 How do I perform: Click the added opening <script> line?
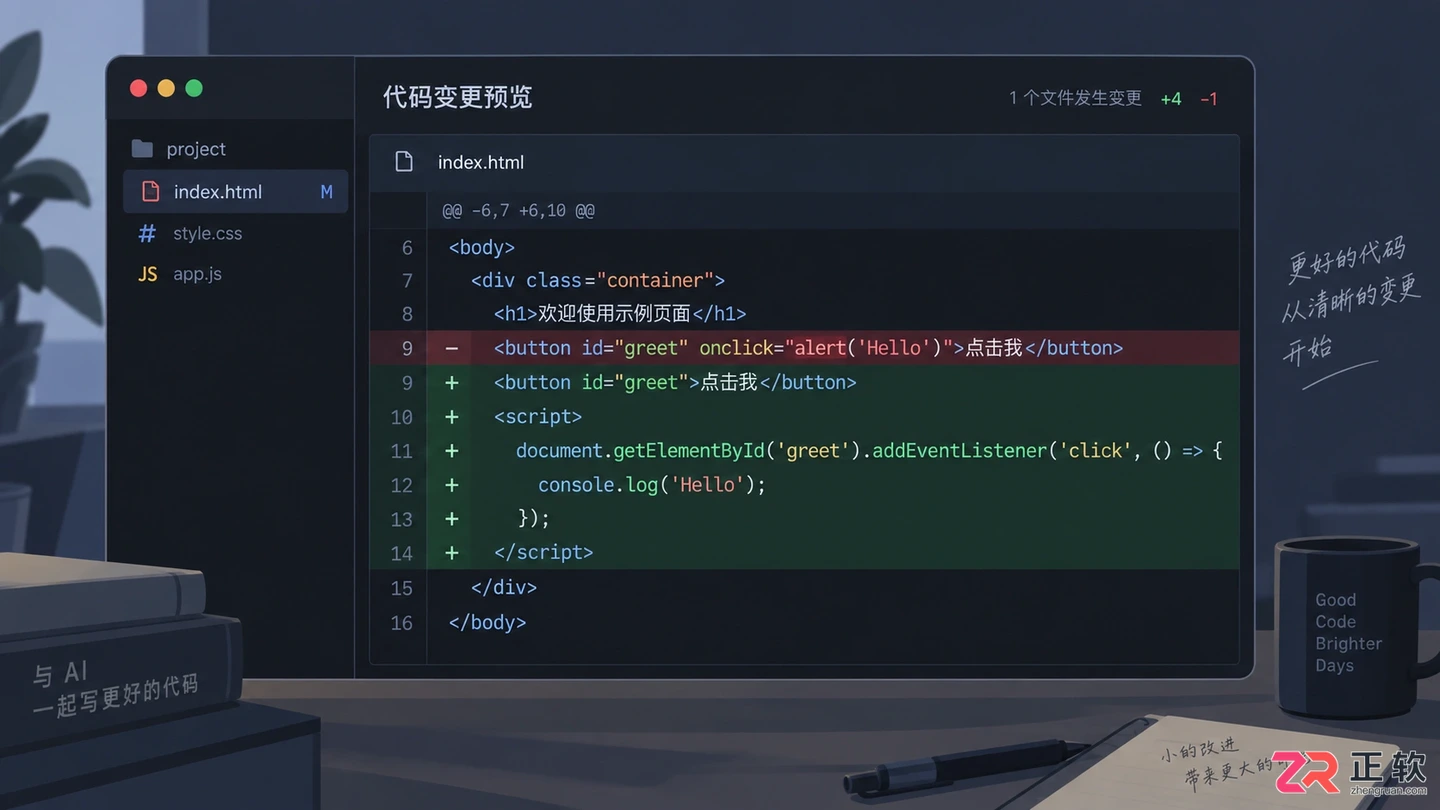click(x=804, y=416)
